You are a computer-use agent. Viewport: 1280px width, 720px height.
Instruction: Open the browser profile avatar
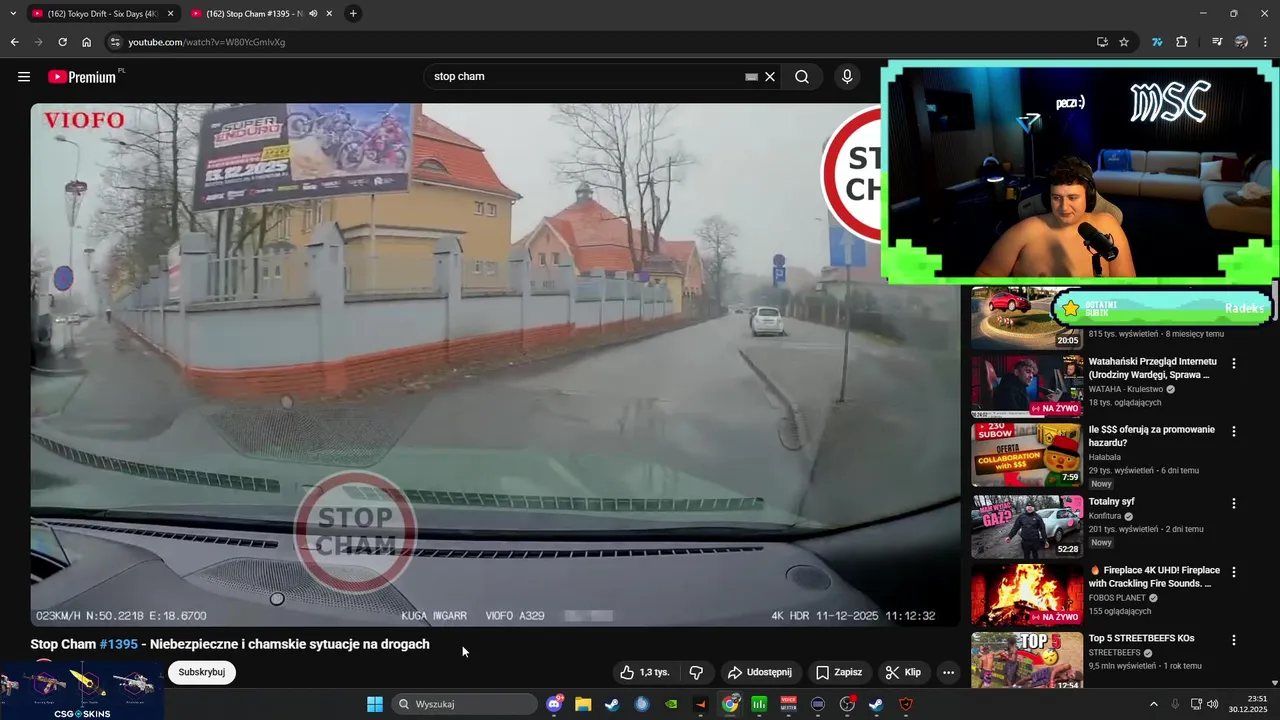coord(1241,42)
